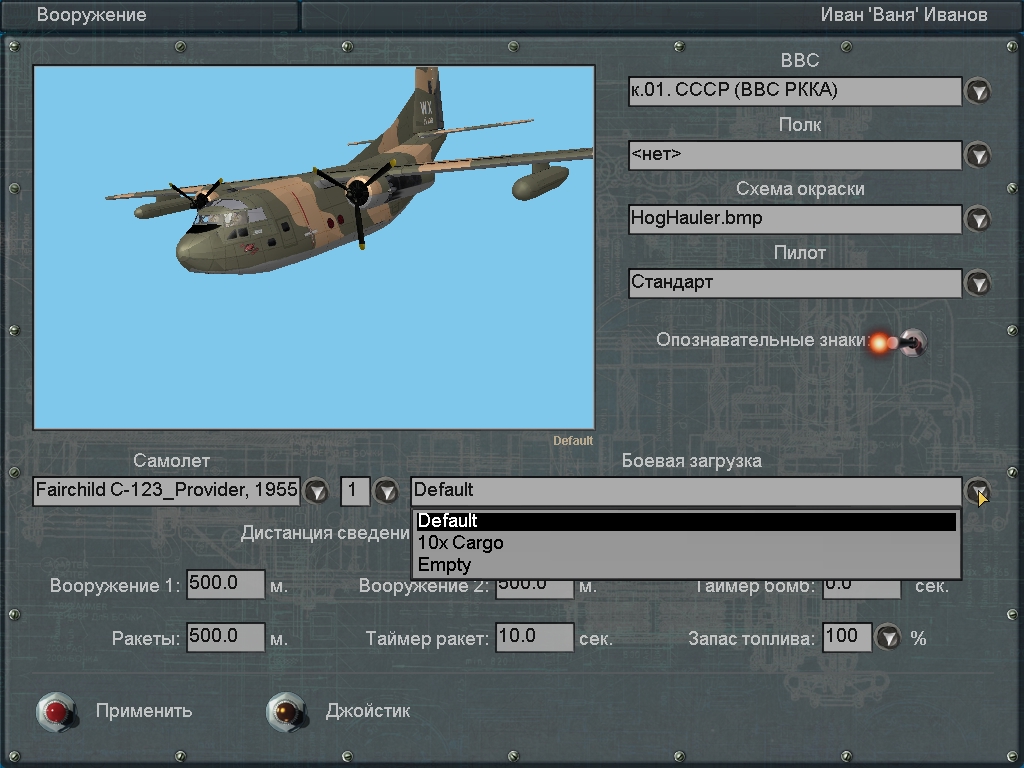Click the Применить text label
The image size is (1024, 768).
[x=144, y=711]
